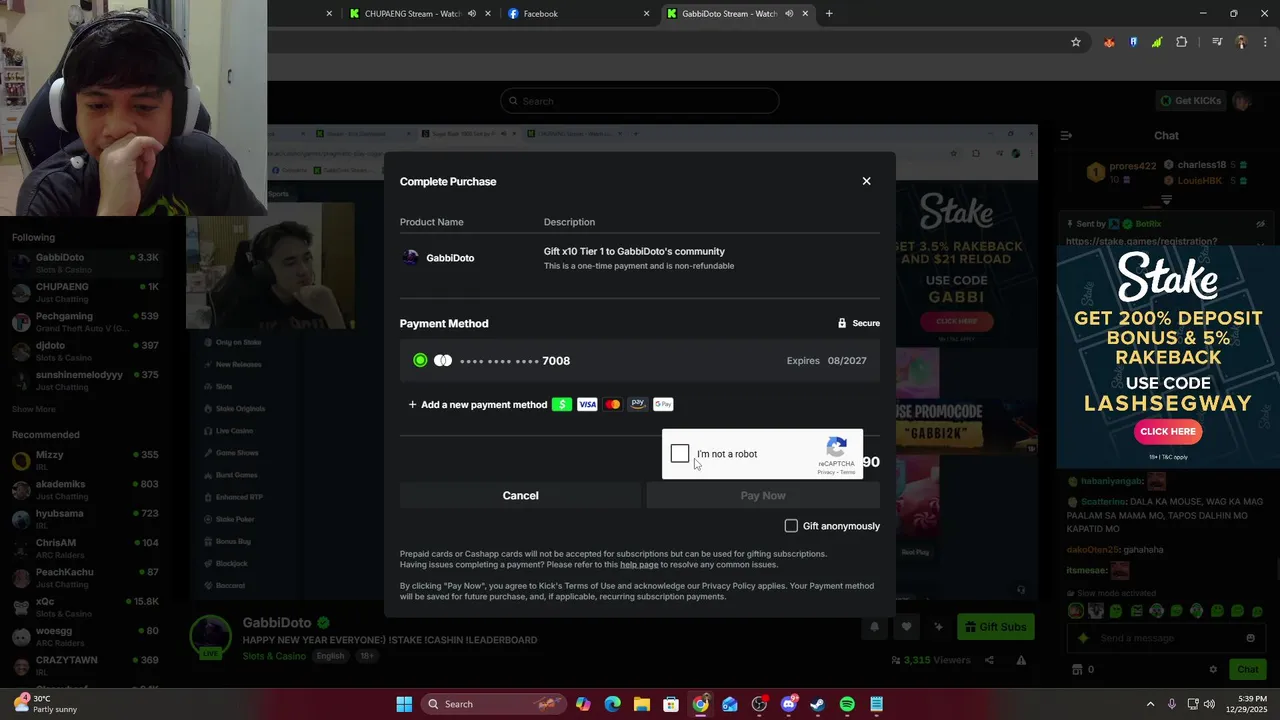Select the card ending in 7008

point(640,361)
